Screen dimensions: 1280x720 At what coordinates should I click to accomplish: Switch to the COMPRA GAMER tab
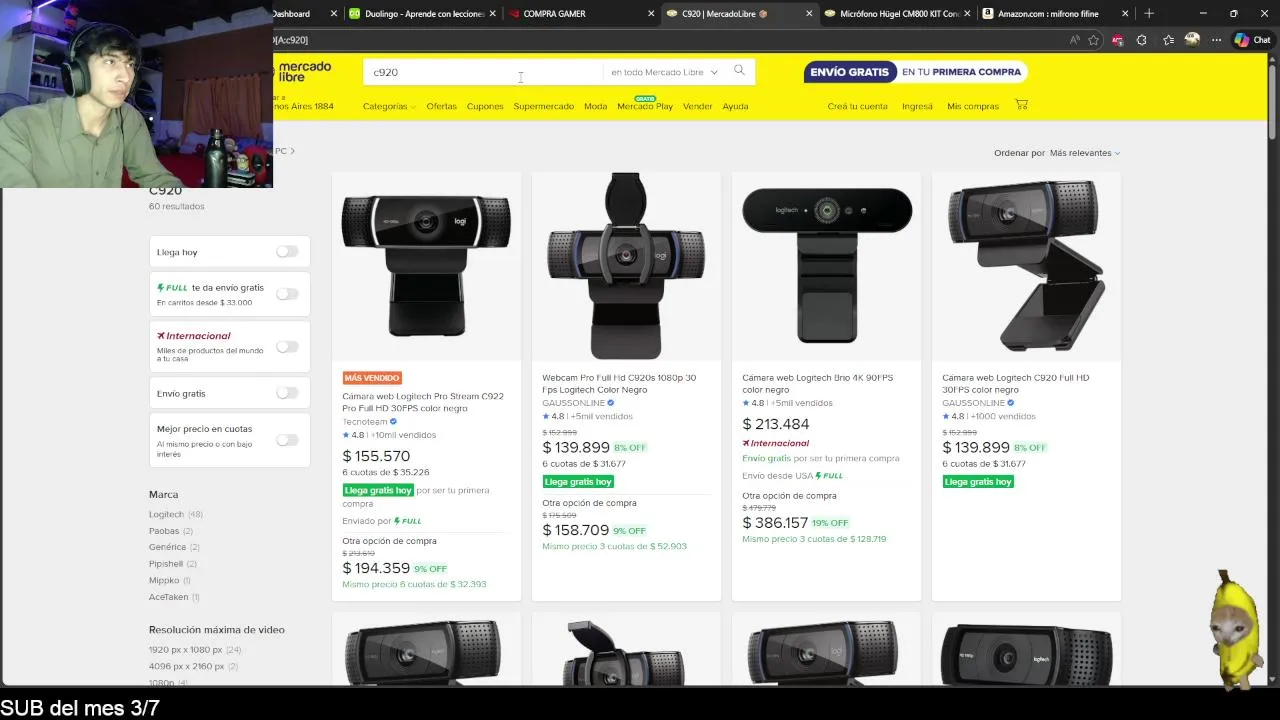(579, 14)
